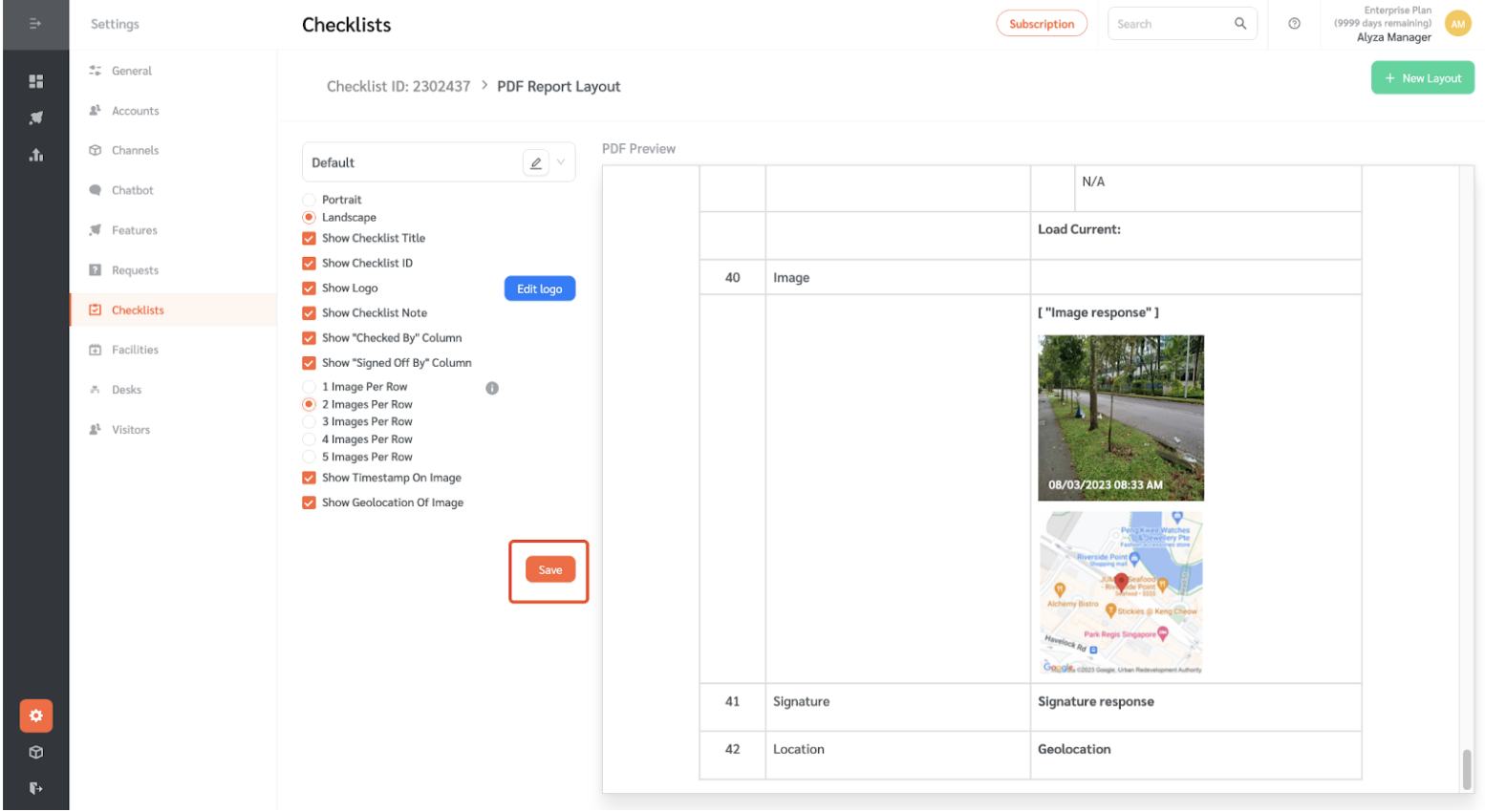Screen dimensions: 1485x812
Task: Click the info icon beside 1 Image Per Row
Action: 492,388
